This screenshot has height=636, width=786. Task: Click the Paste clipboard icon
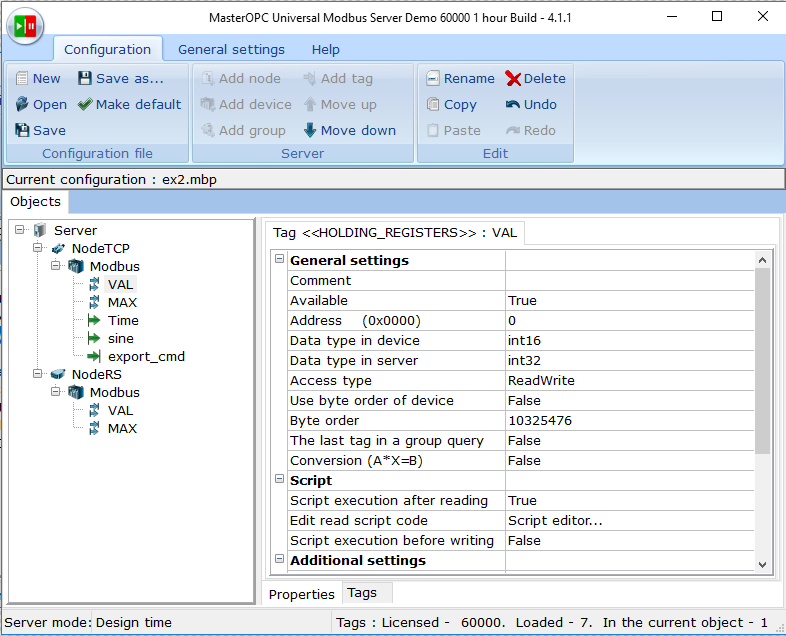[433, 130]
